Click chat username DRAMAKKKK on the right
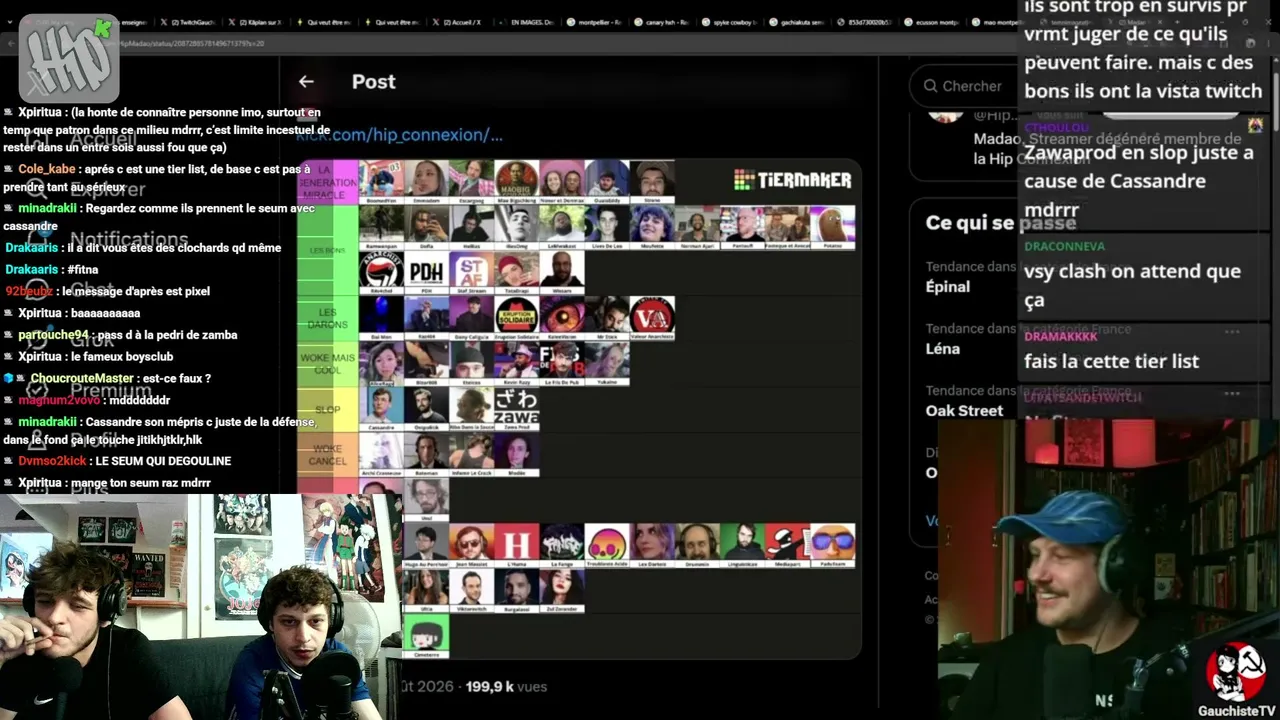 point(1060,337)
